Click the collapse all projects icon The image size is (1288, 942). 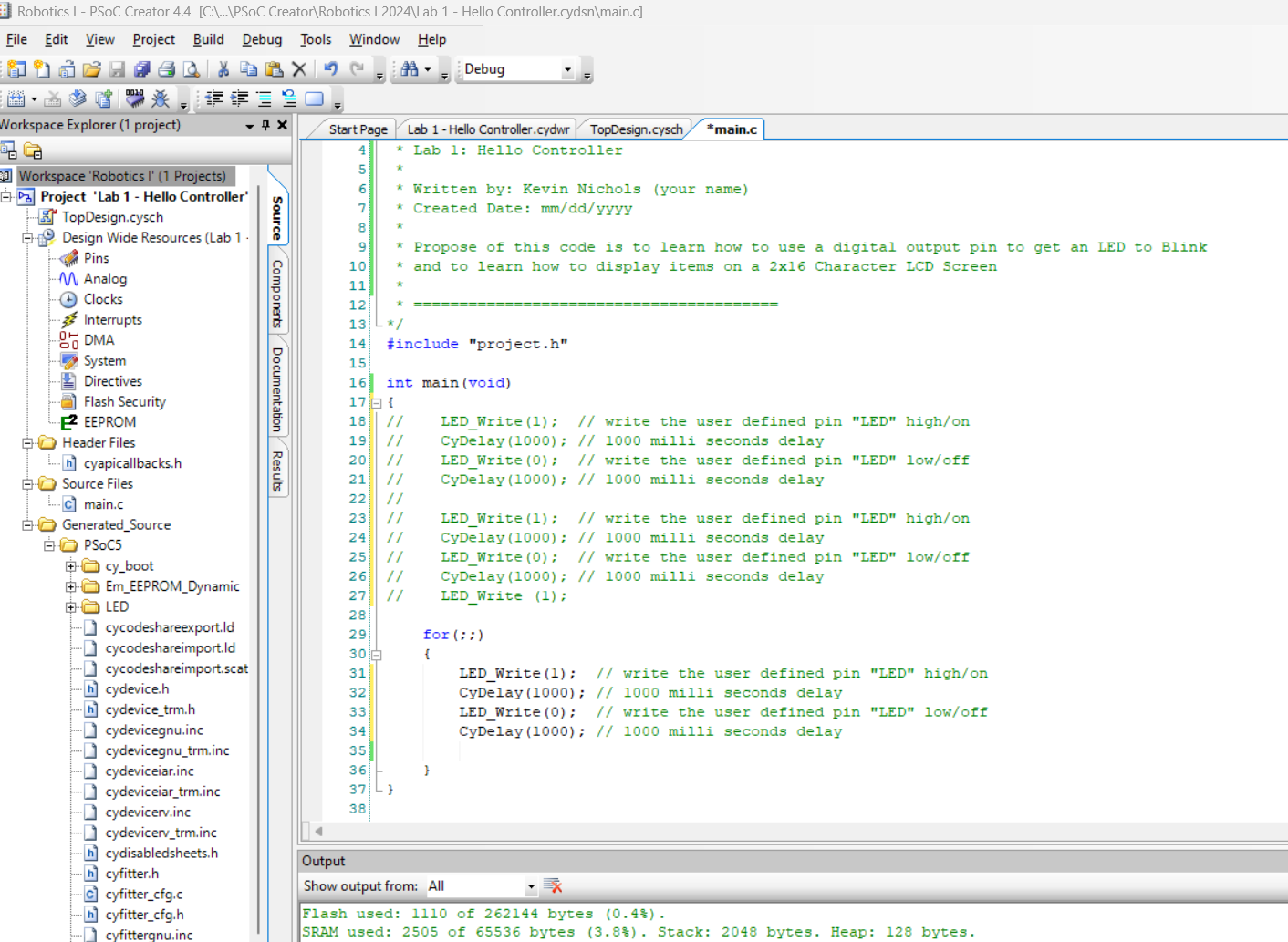(9, 150)
